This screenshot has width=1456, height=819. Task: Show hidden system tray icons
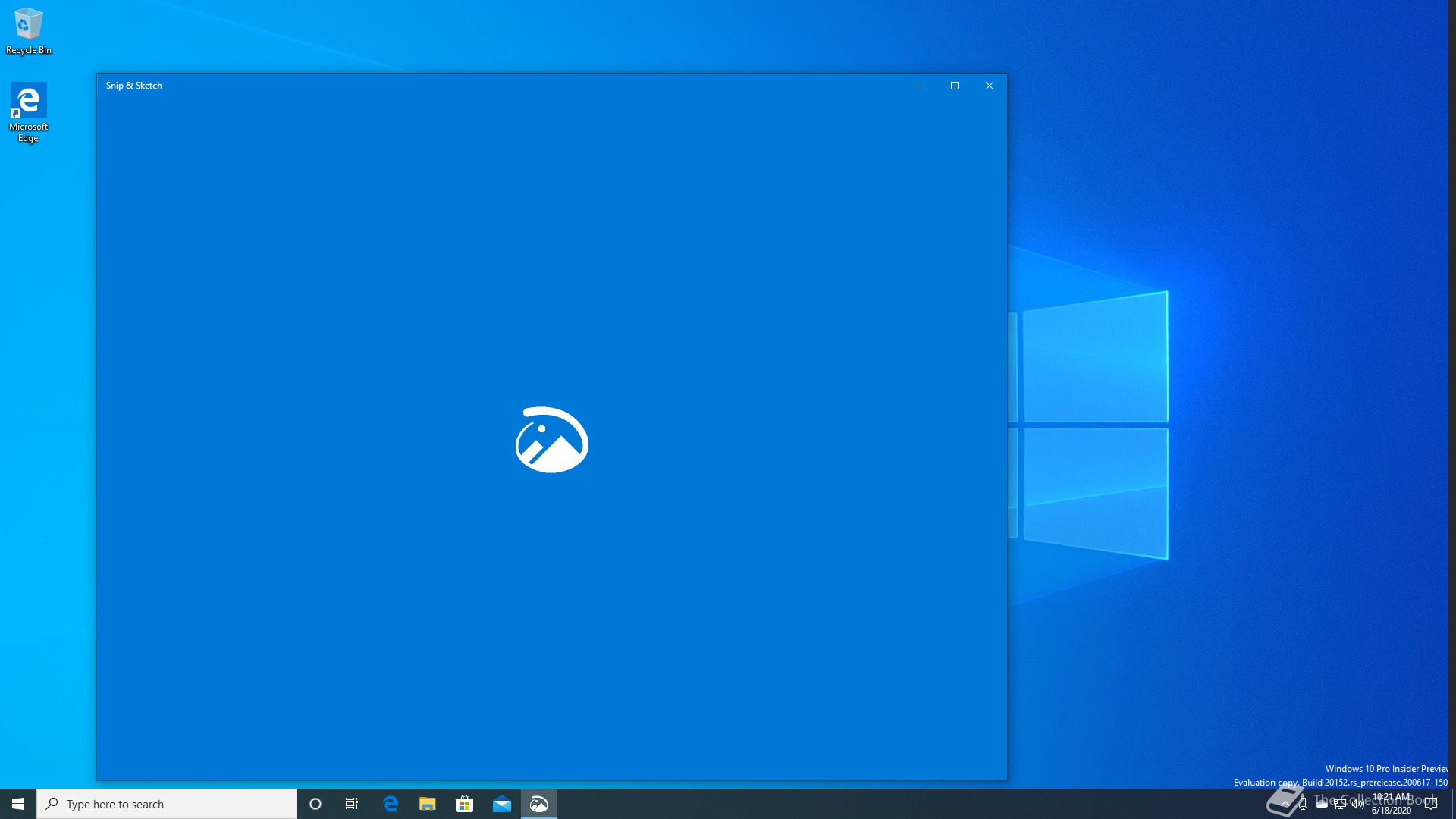[1285, 804]
